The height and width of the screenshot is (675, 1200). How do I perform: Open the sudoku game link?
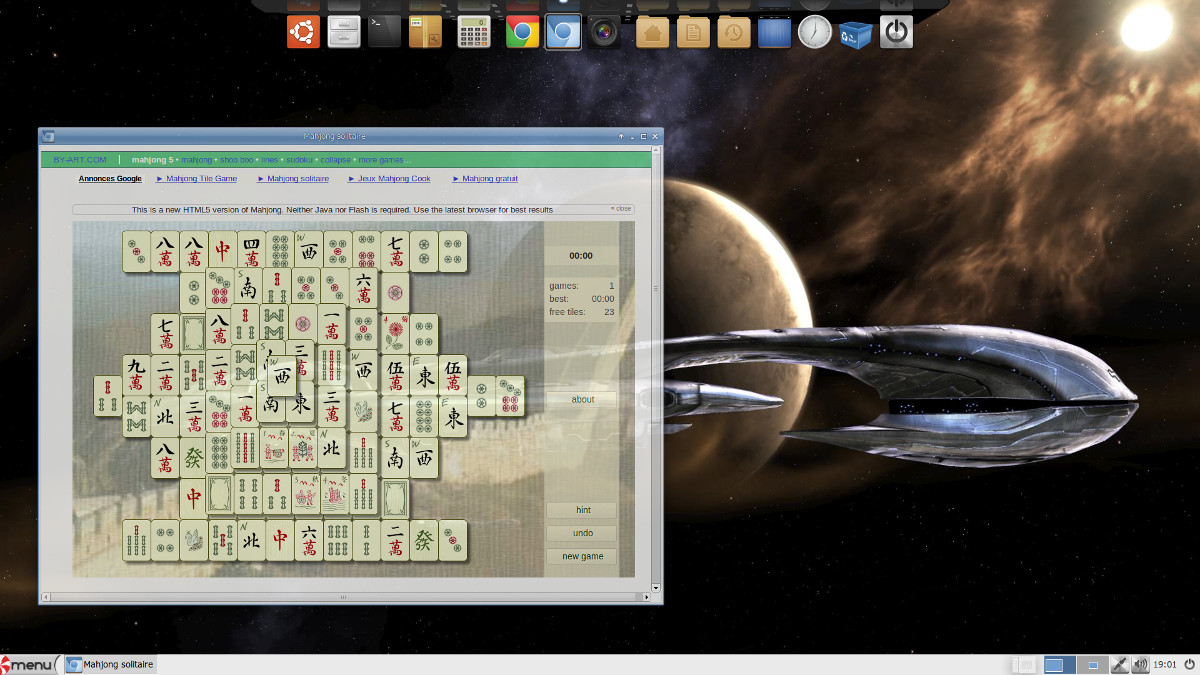pos(300,160)
